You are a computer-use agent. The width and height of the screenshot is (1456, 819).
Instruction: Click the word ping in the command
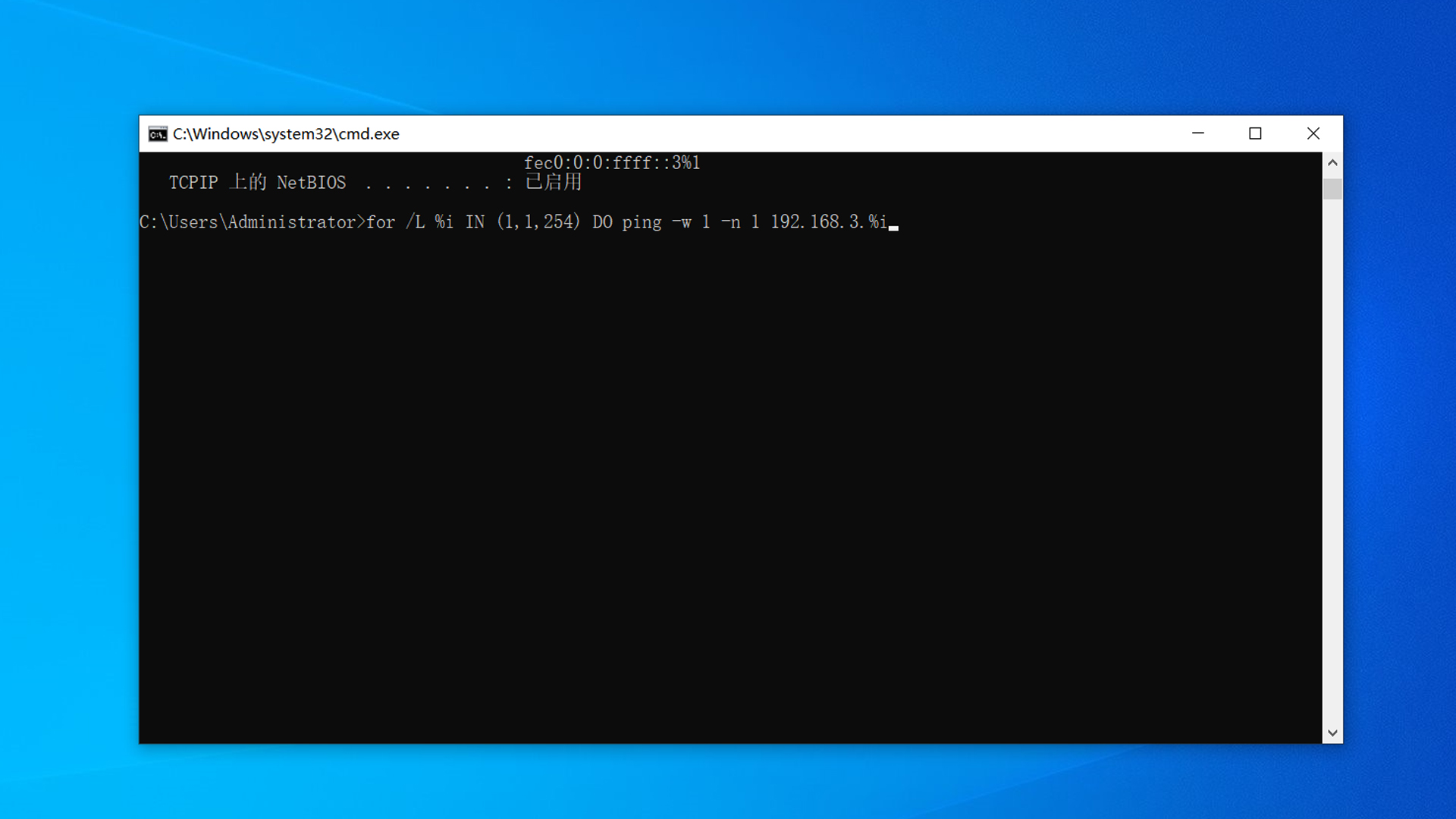pyautogui.click(x=642, y=222)
